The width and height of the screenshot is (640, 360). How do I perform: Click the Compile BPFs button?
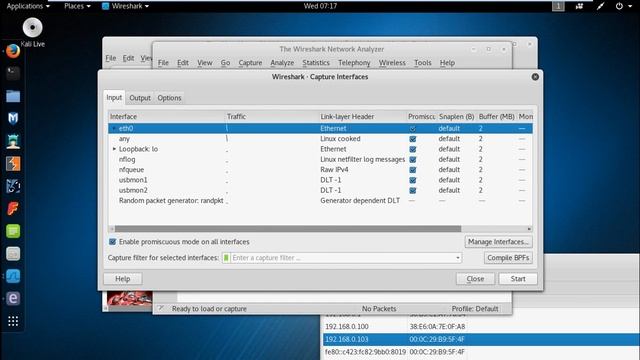pyautogui.click(x=508, y=258)
